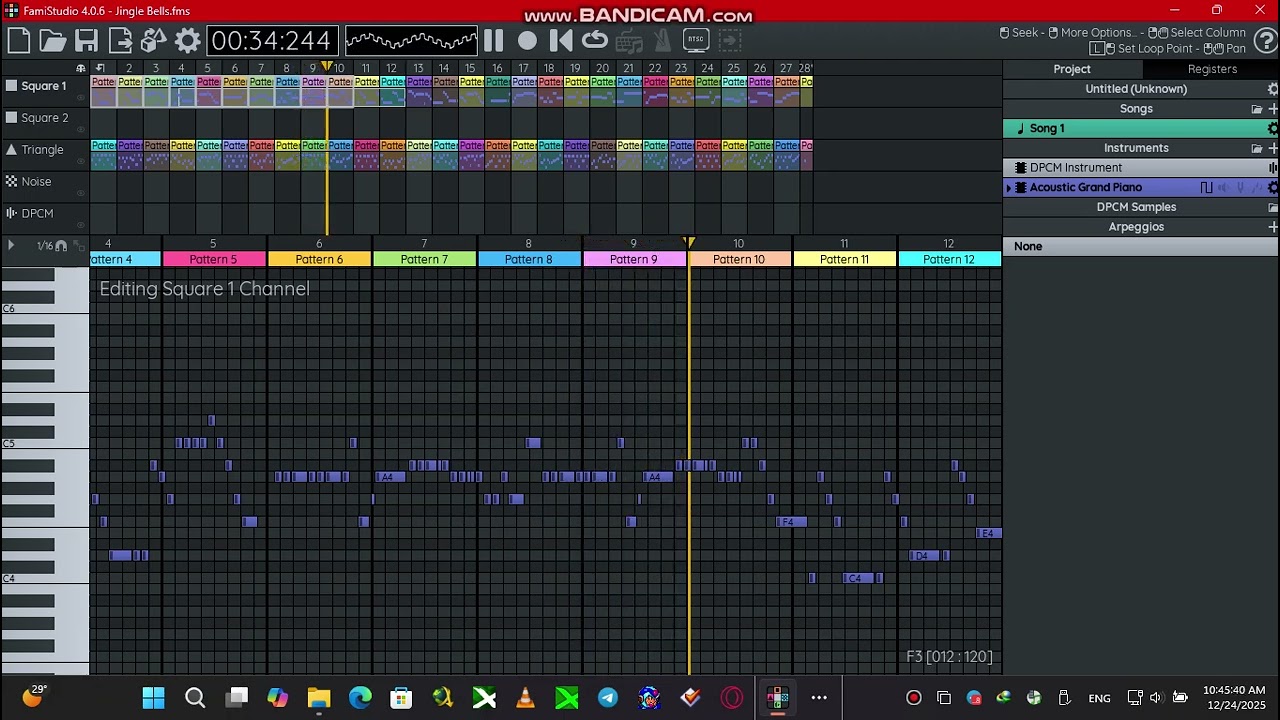Click Pattern 5 header in piano roll
1280x720 pixels.
coord(213,259)
